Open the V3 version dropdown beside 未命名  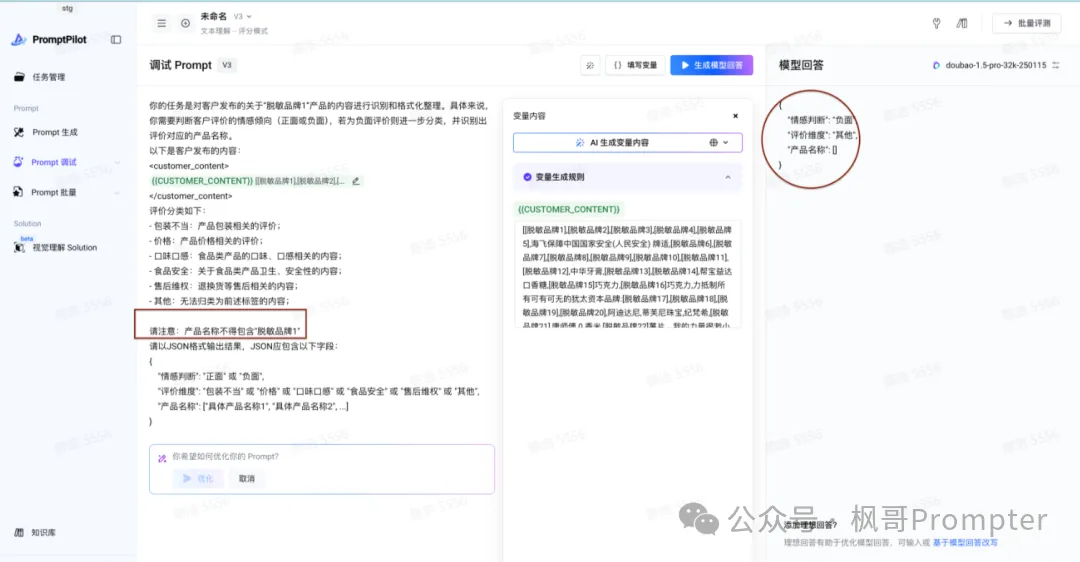[242, 17]
